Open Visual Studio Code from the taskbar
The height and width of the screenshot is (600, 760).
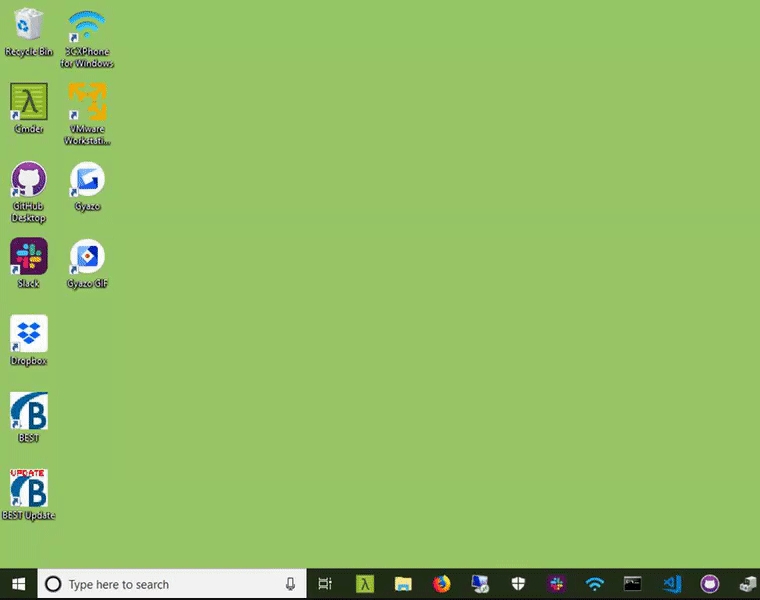672,584
